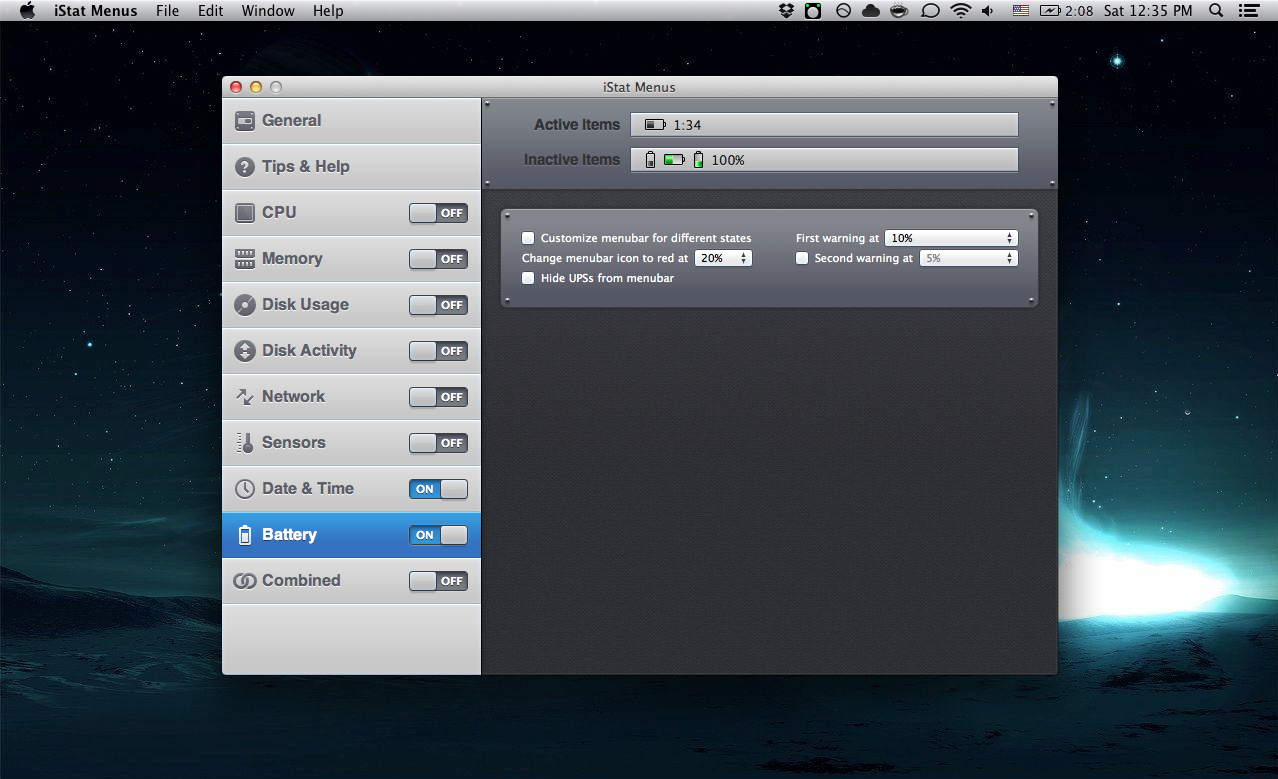Image resolution: width=1278 pixels, height=779 pixels.
Task: Select the General section icon in sidebar
Action: pos(245,121)
